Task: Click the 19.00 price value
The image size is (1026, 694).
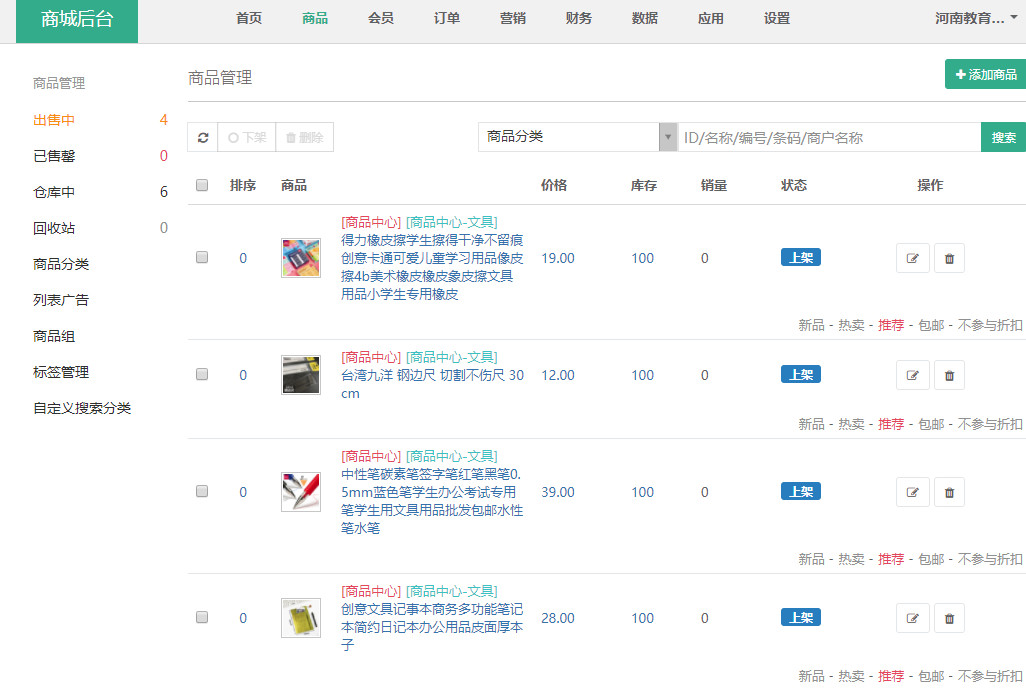Action: (x=557, y=258)
